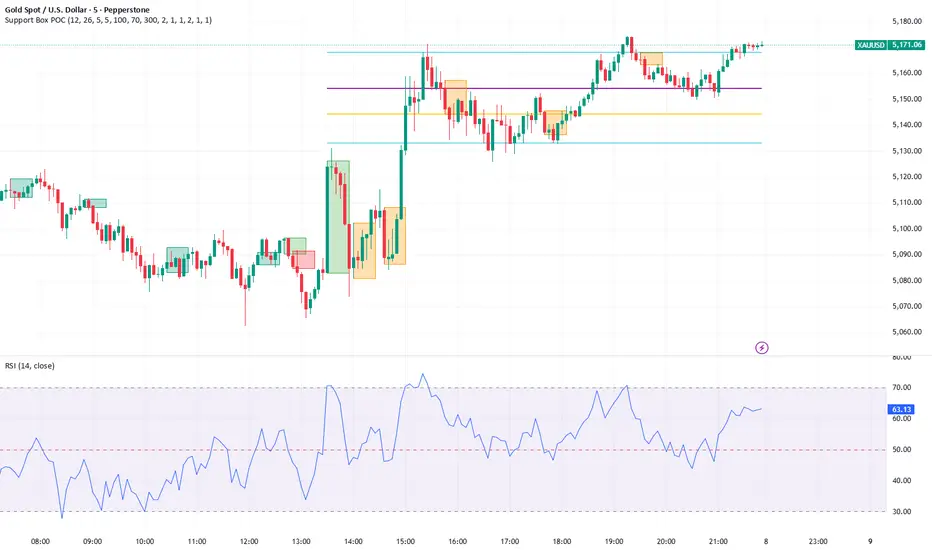Click the purple lightning bolt icon
Viewport: 932px width, 550px height.
pos(761,347)
